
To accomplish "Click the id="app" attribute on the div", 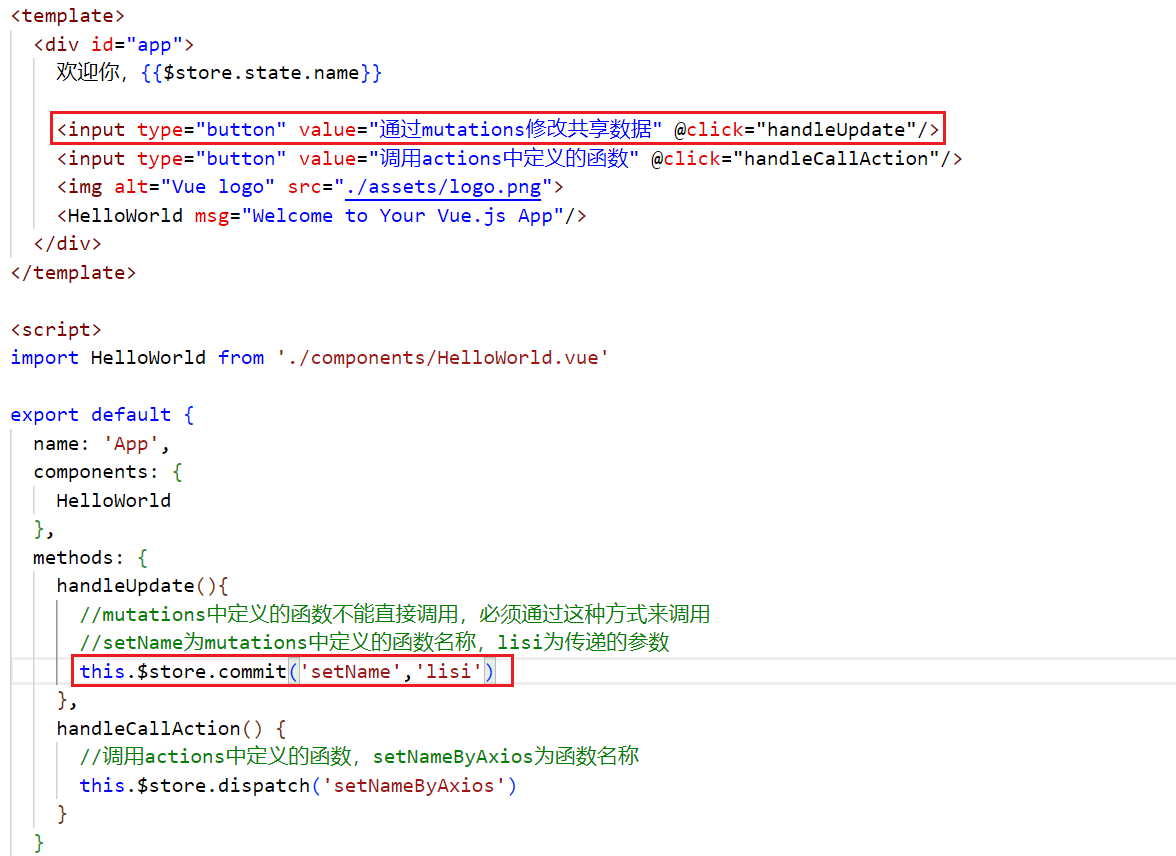I will pos(143,45).
